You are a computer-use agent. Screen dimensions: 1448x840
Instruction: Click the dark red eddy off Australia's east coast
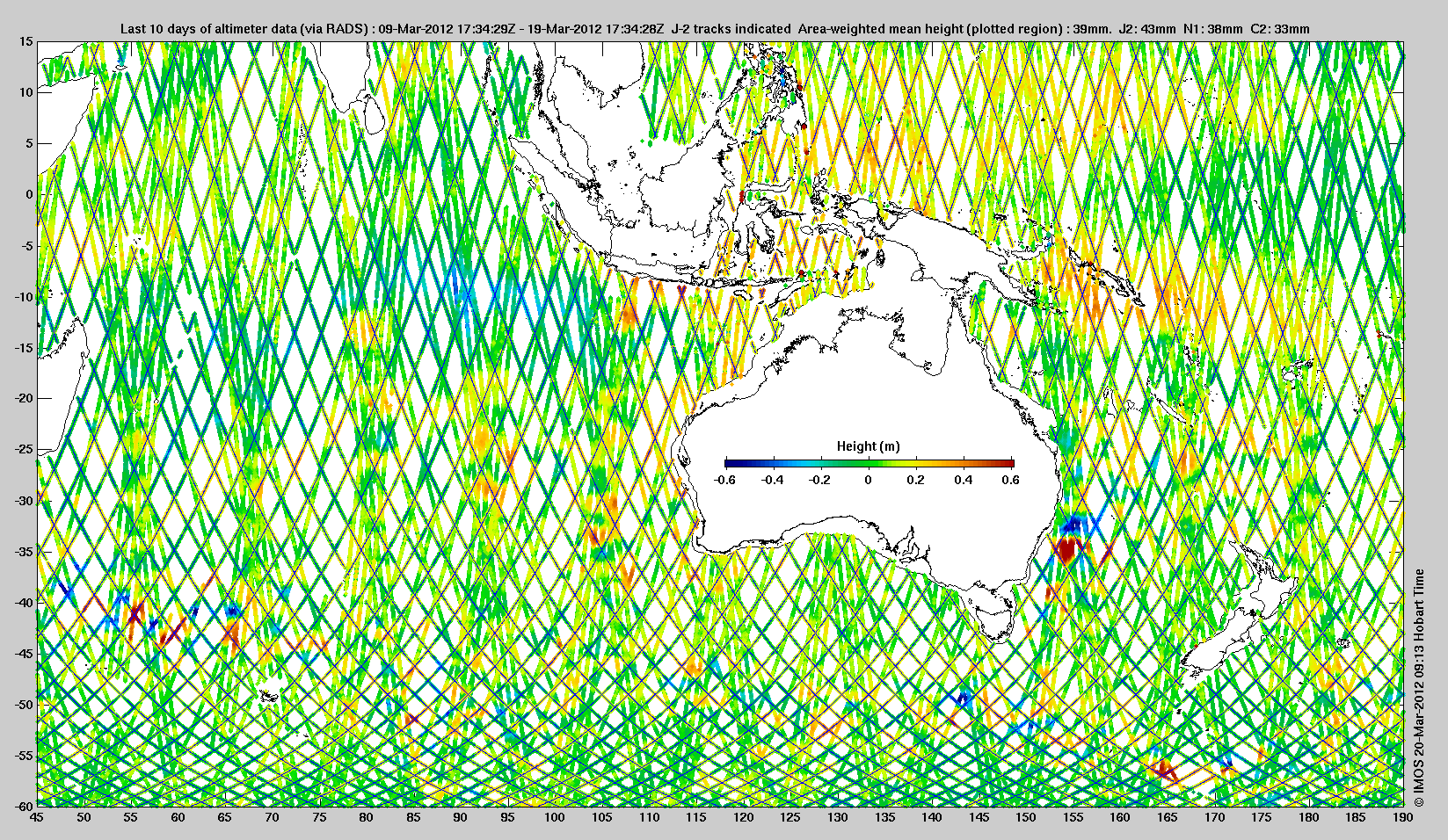pos(1066,550)
